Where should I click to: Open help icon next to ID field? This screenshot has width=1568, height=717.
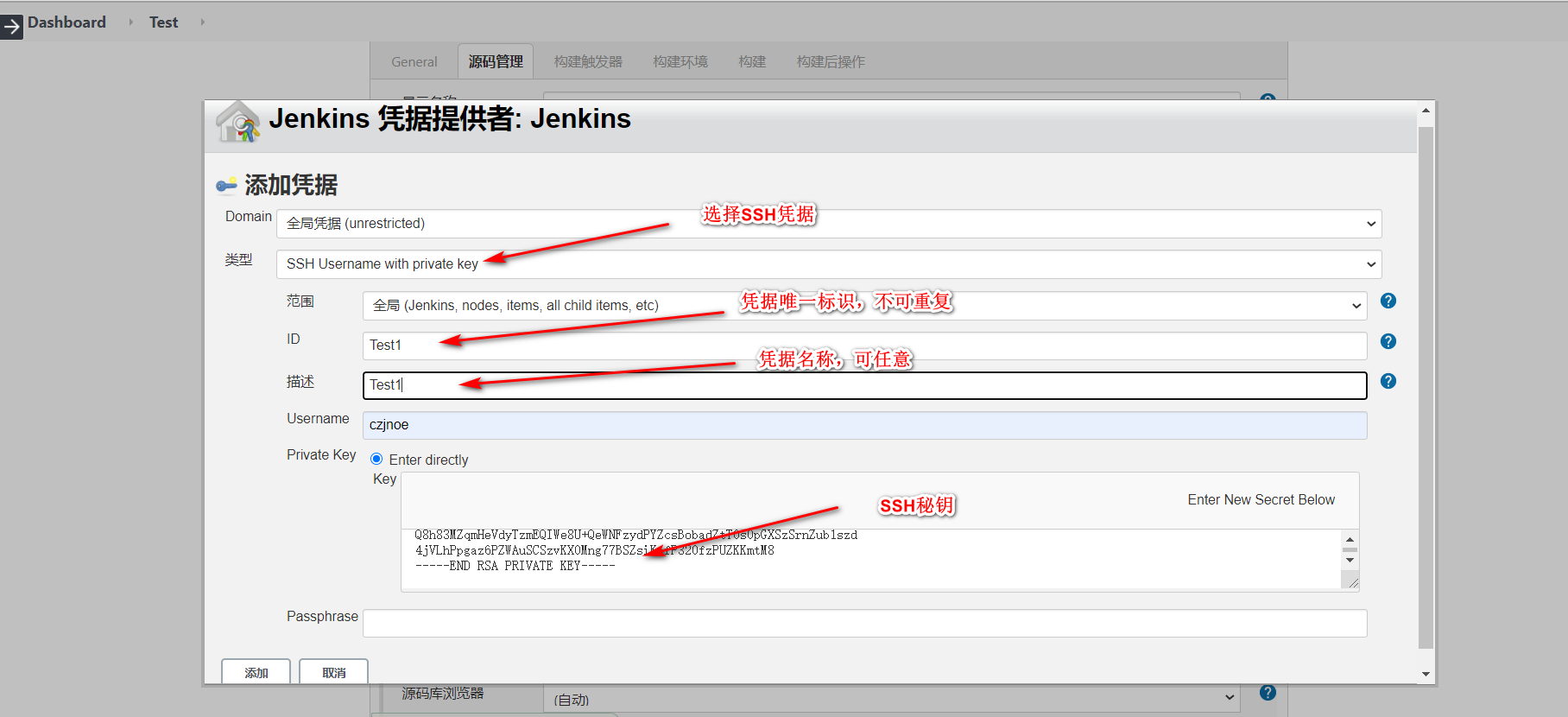click(x=1388, y=341)
